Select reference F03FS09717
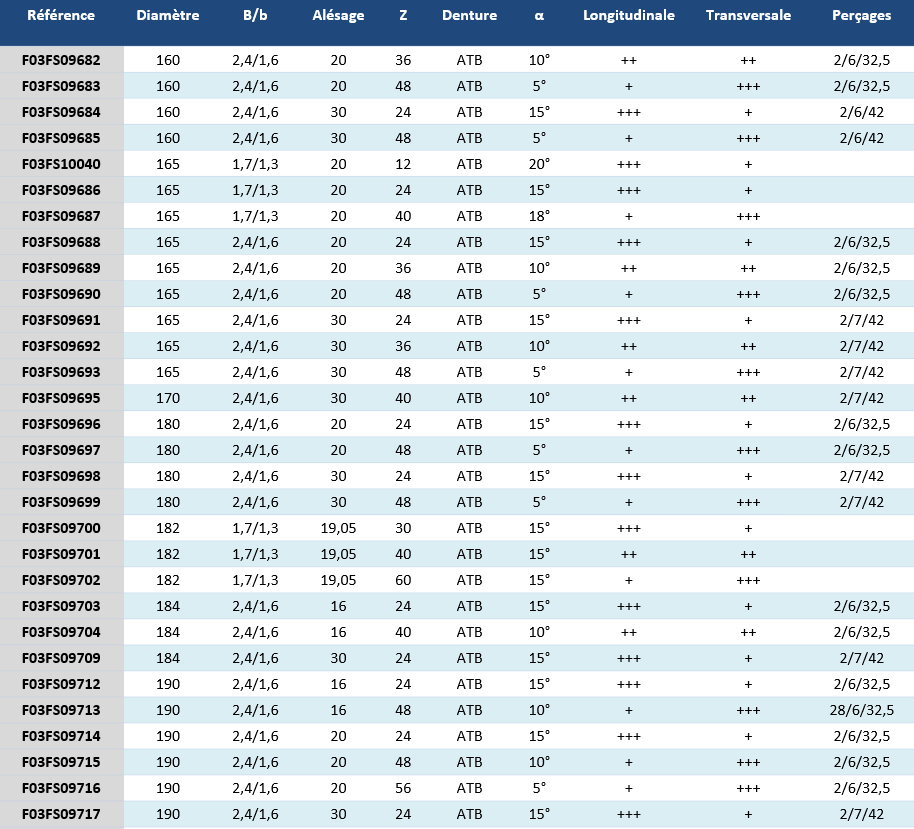 point(61,814)
